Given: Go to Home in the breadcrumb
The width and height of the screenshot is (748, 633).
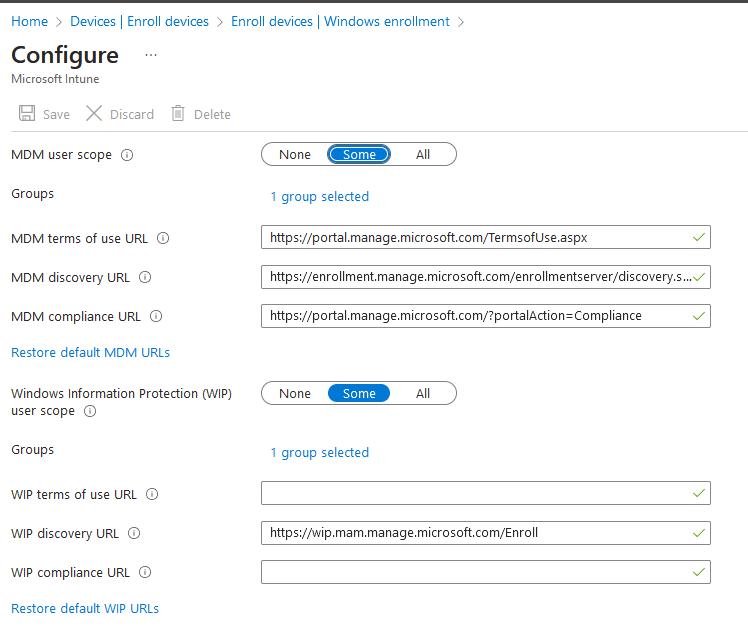Looking at the screenshot, I should pyautogui.click(x=29, y=21).
